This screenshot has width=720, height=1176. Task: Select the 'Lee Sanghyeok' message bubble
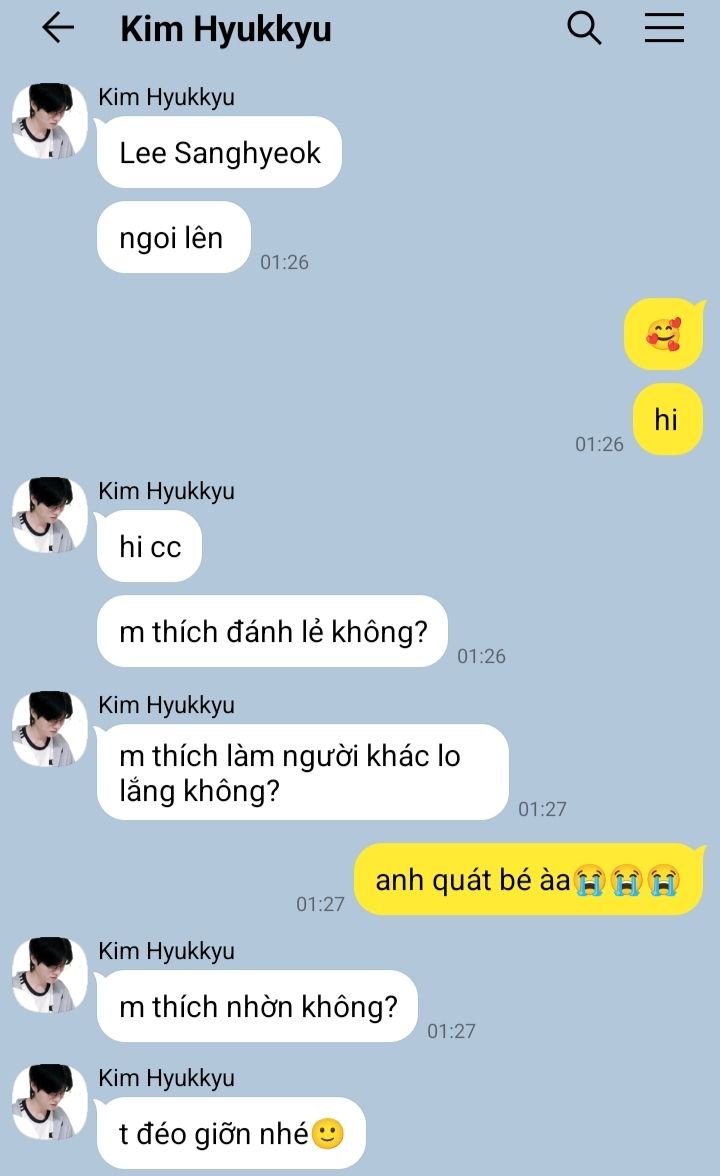point(220,152)
